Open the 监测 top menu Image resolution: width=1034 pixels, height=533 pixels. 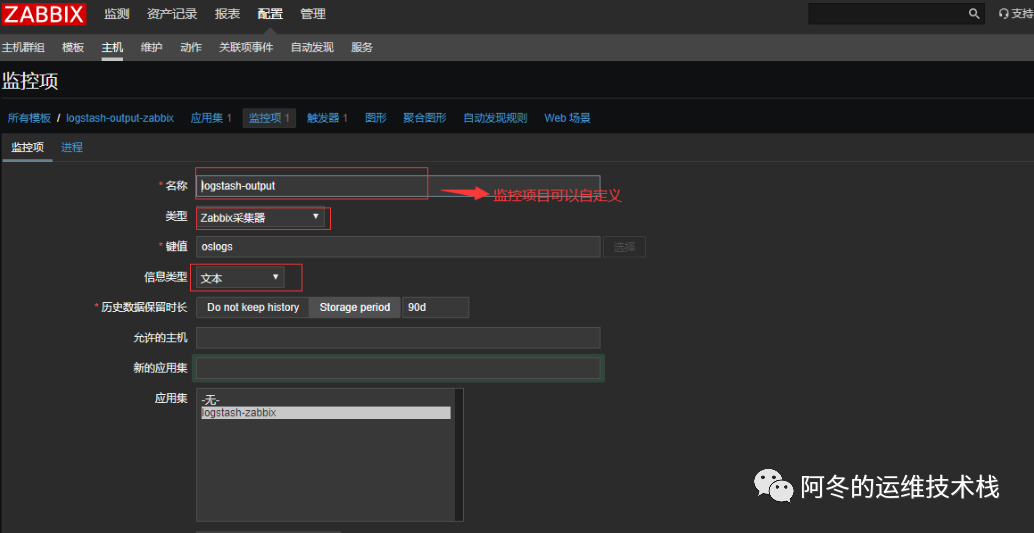[117, 14]
